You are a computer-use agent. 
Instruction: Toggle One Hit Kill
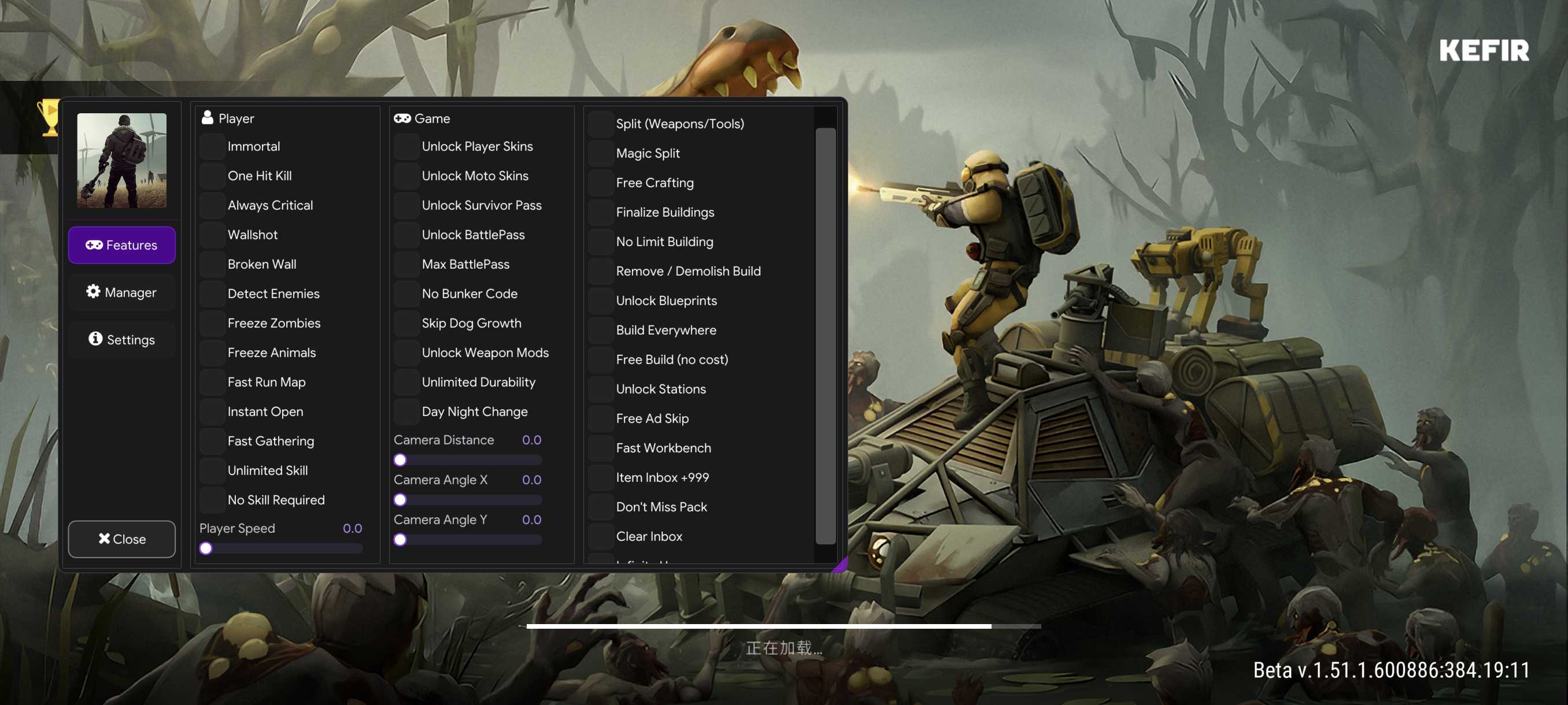[212, 176]
